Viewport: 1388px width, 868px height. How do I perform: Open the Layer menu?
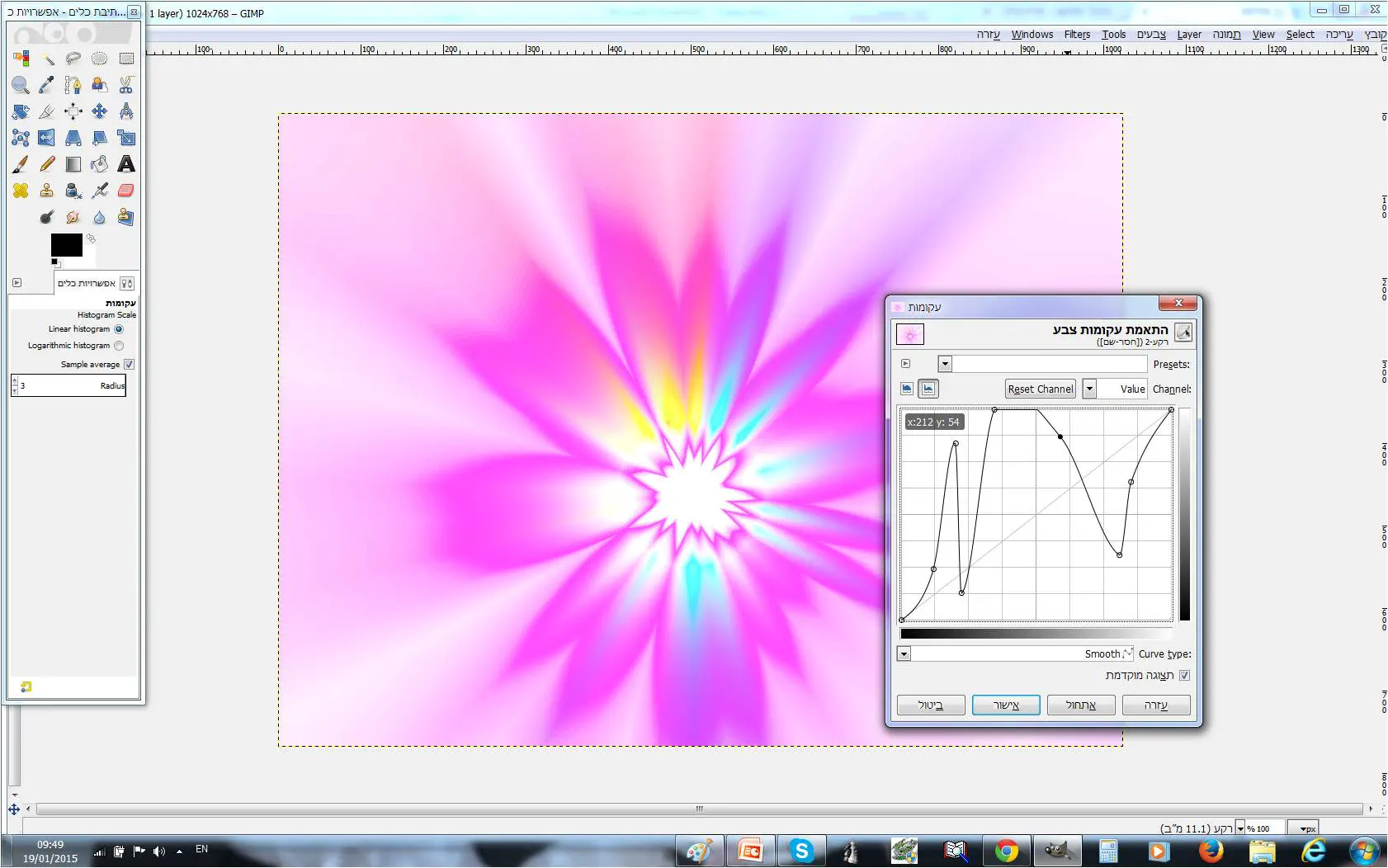click(x=1188, y=35)
